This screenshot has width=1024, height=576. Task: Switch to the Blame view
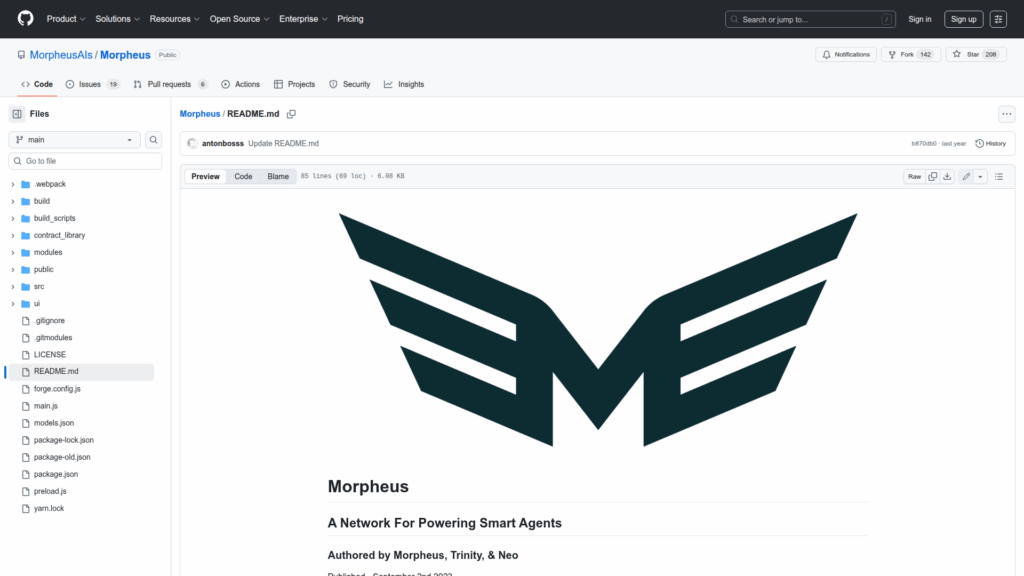coord(278,176)
